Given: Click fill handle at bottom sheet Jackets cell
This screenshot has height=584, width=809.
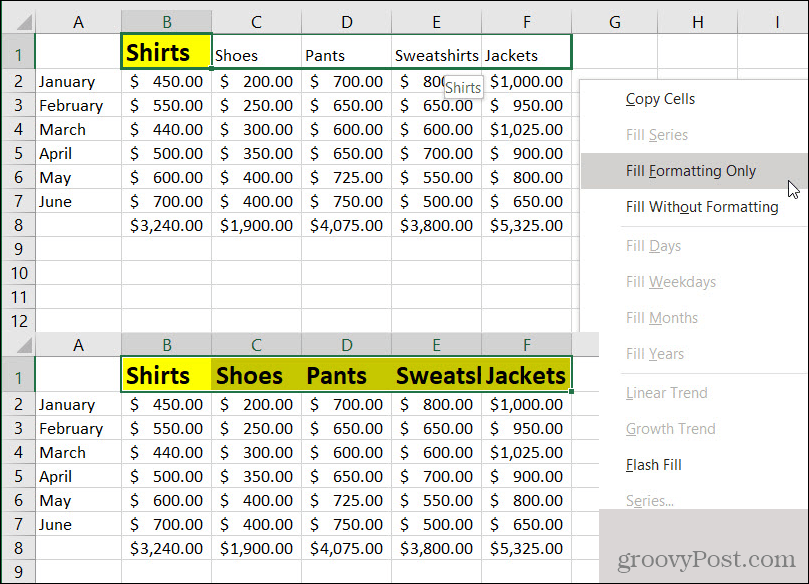Looking at the screenshot, I should [x=572, y=392].
